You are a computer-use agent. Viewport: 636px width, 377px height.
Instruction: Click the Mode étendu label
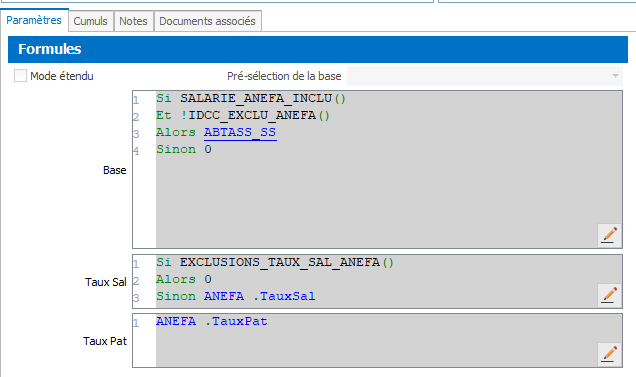62,76
